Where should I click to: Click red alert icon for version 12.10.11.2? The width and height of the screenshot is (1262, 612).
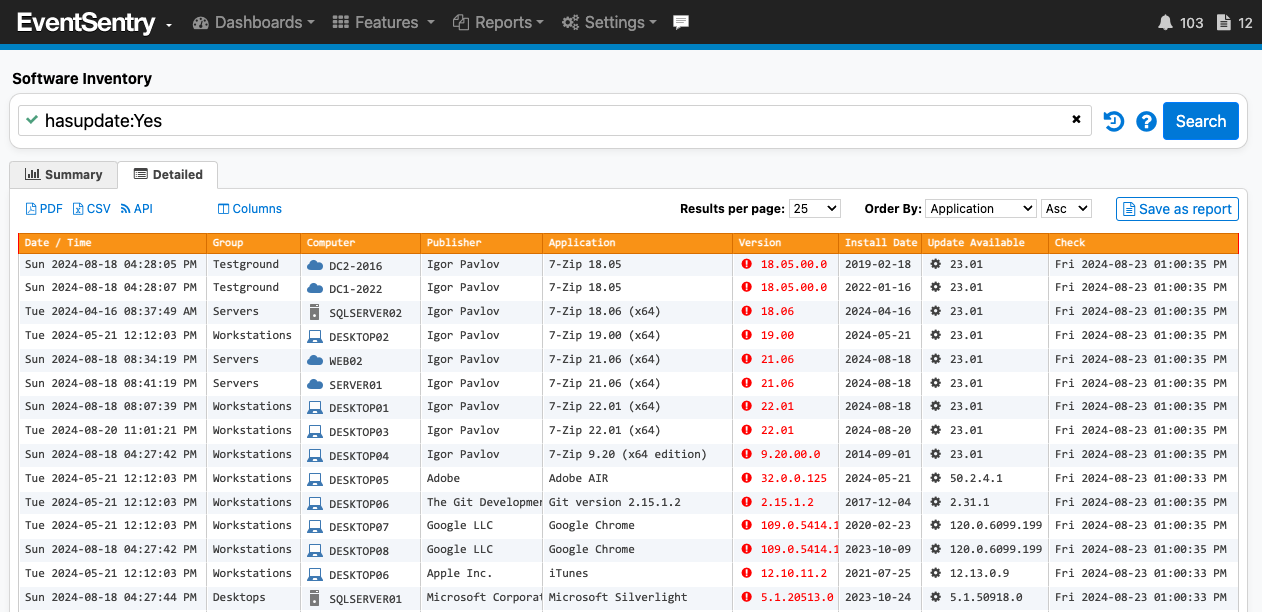[746, 574]
